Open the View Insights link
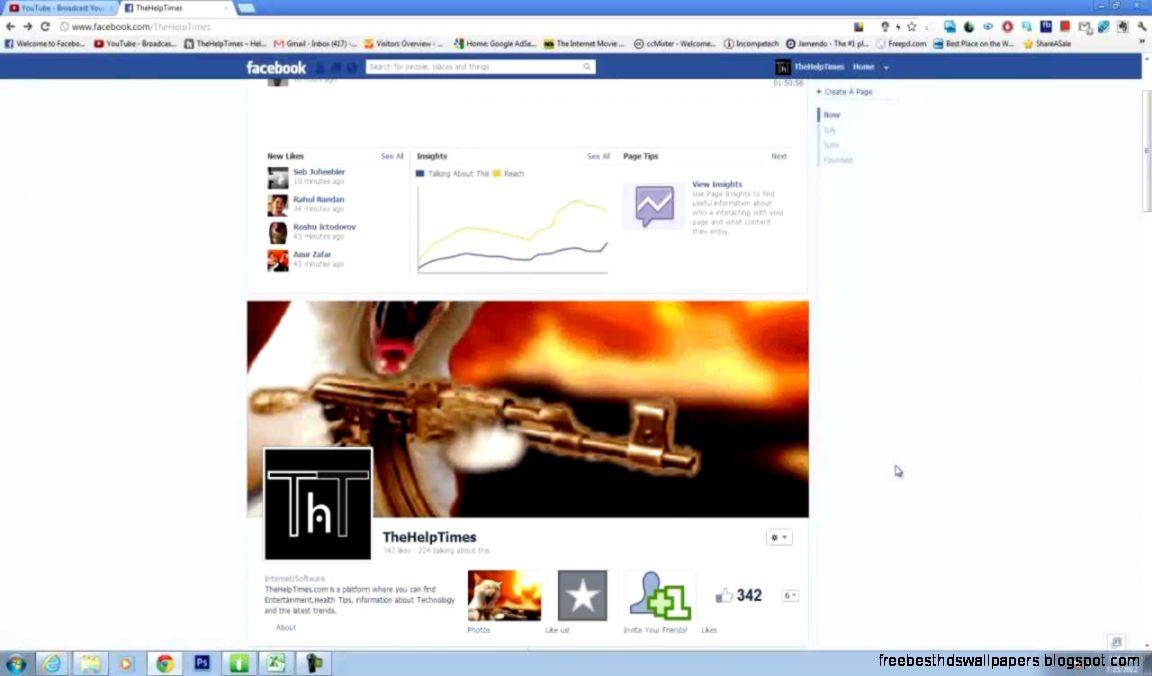 point(717,184)
